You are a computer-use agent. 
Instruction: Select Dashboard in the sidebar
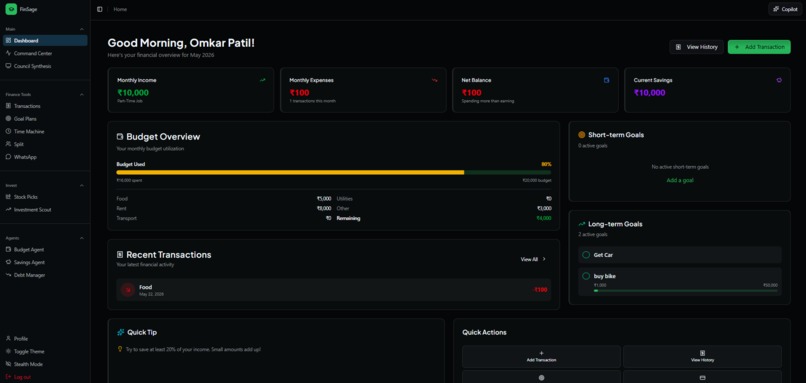[x=45, y=41]
